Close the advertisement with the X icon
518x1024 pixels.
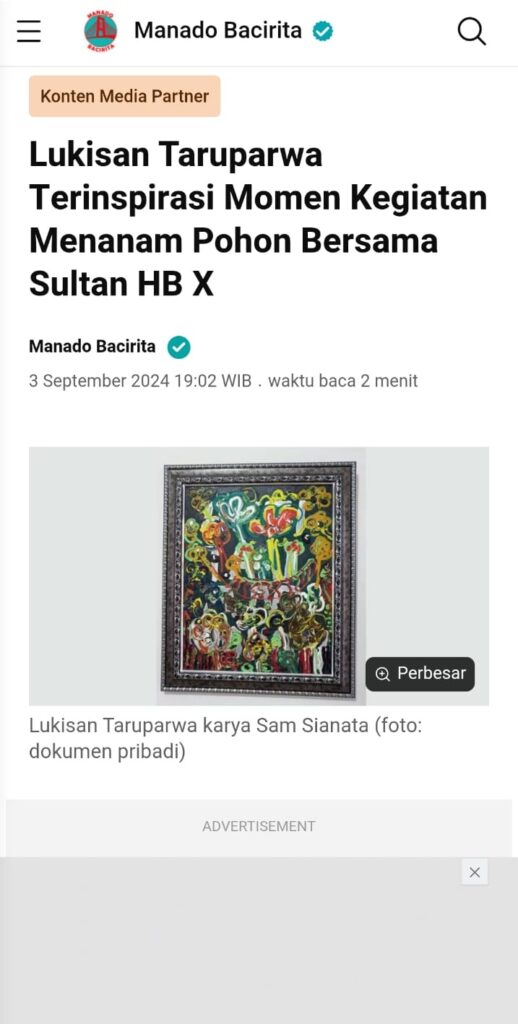pos(475,872)
